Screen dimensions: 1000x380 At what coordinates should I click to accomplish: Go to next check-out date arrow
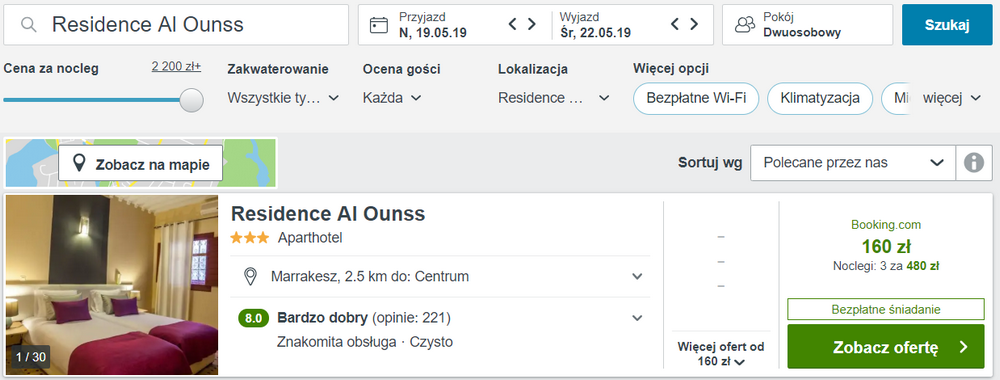694,24
